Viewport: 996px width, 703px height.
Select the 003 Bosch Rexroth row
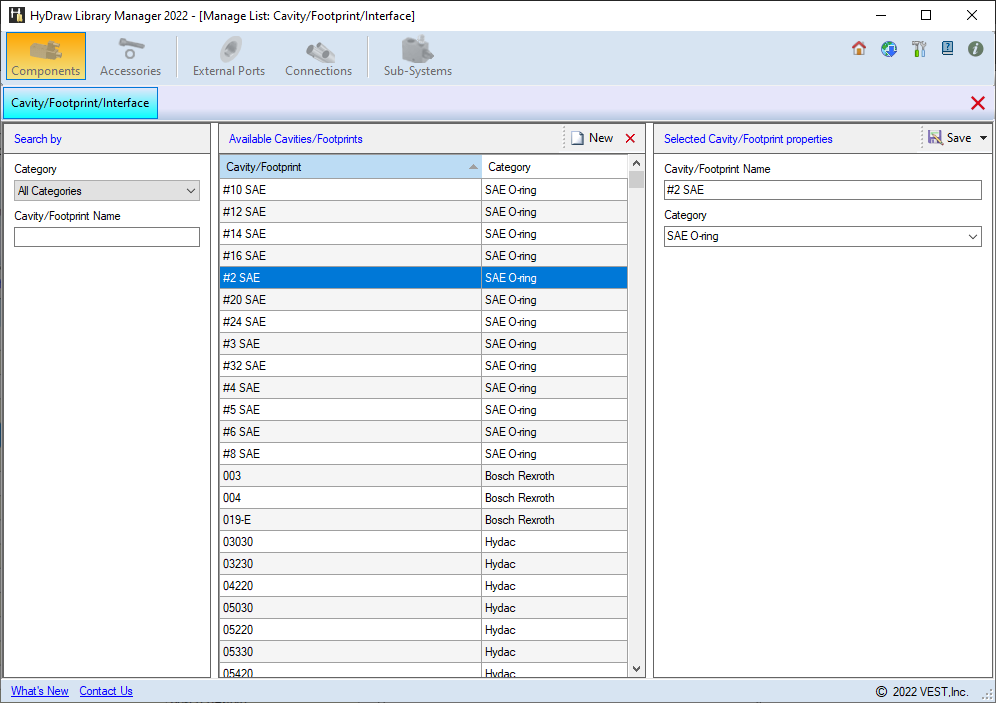(423, 476)
